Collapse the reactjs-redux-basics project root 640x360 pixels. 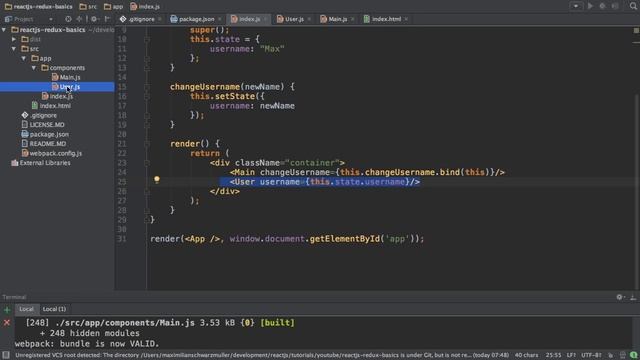pyautogui.click(x=4, y=30)
